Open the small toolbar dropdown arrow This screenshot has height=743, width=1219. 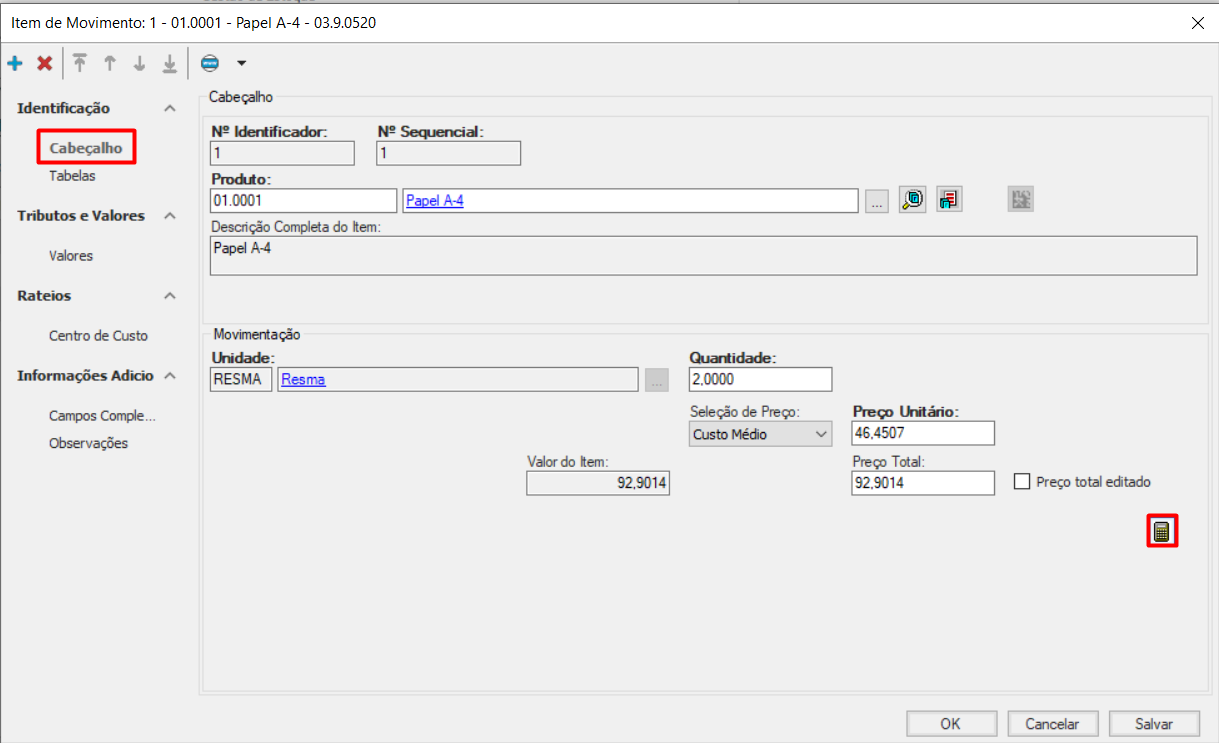(x=241, y=64)
